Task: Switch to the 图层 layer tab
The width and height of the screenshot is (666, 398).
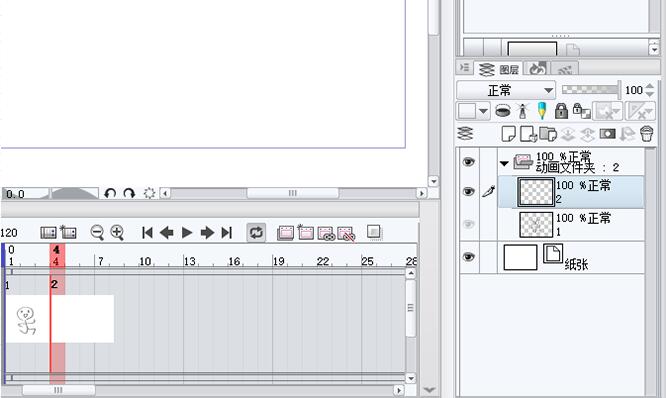Action: pos(499,69)
